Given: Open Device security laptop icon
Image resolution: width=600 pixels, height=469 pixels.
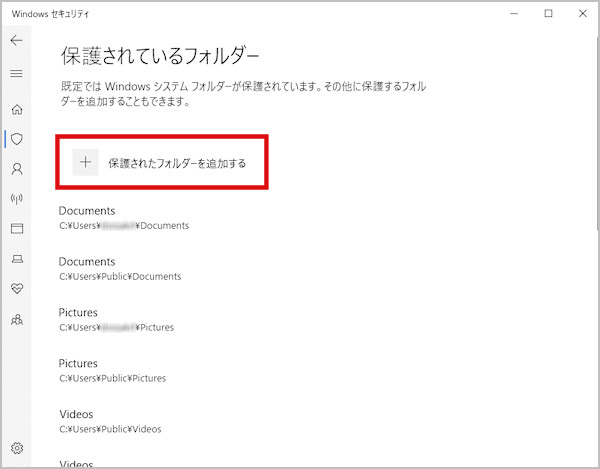Looking at the screenshot, I should click(17, 259).
